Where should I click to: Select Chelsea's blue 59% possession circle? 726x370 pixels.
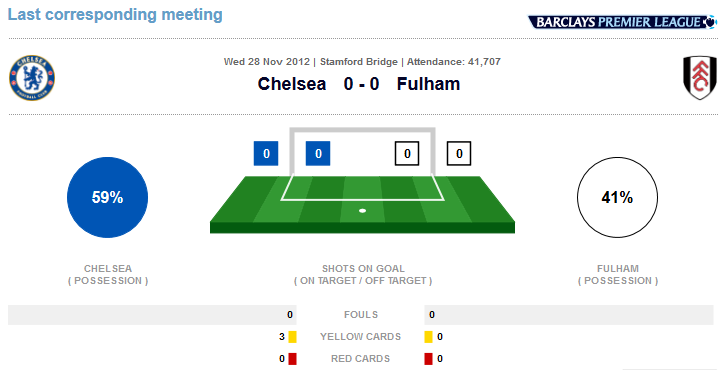tap(107, 197)
